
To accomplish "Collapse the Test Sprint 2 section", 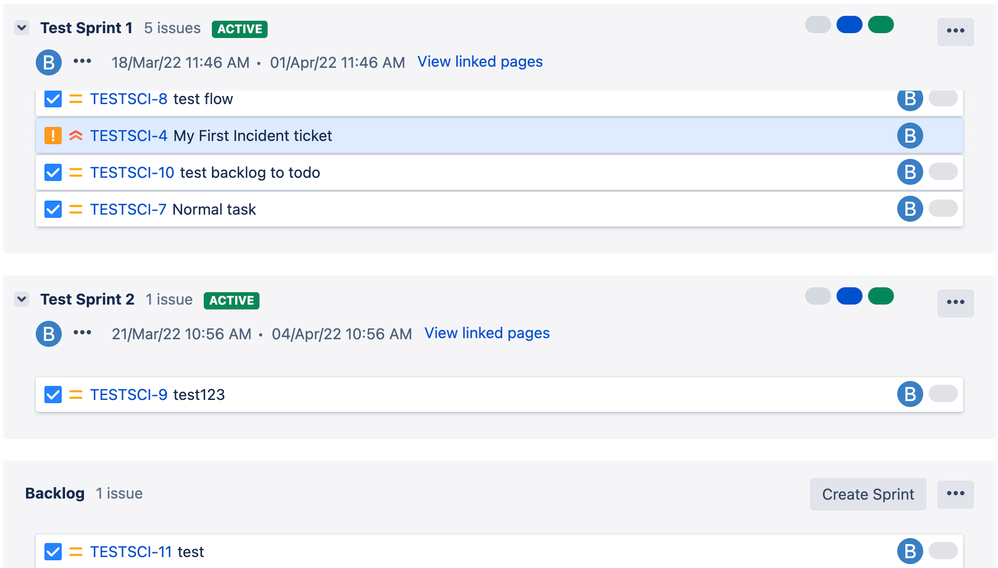I will [x=22, y=299].
